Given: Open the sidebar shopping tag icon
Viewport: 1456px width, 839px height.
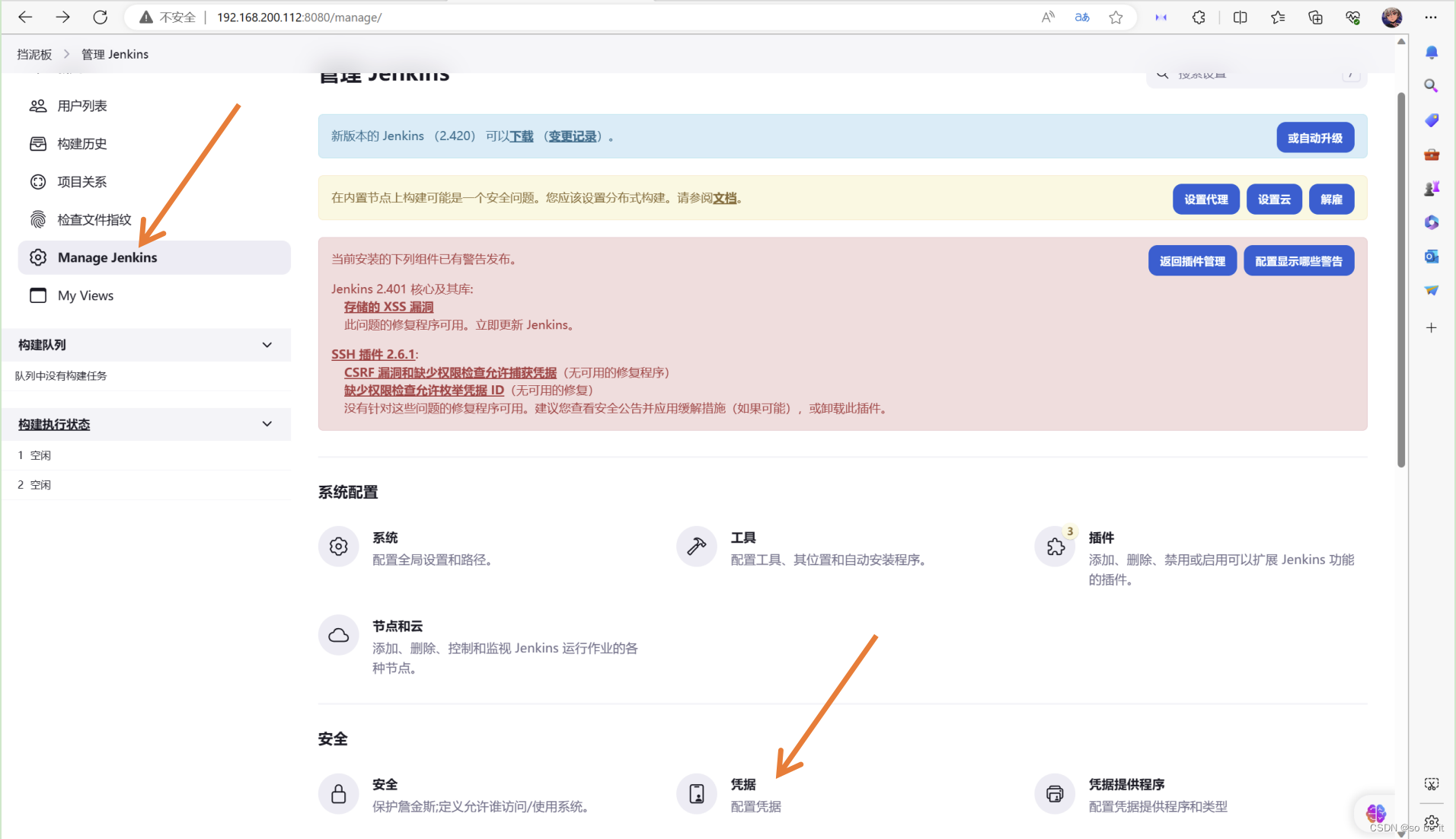Looking at the screenshot, I should [1432, 120].
